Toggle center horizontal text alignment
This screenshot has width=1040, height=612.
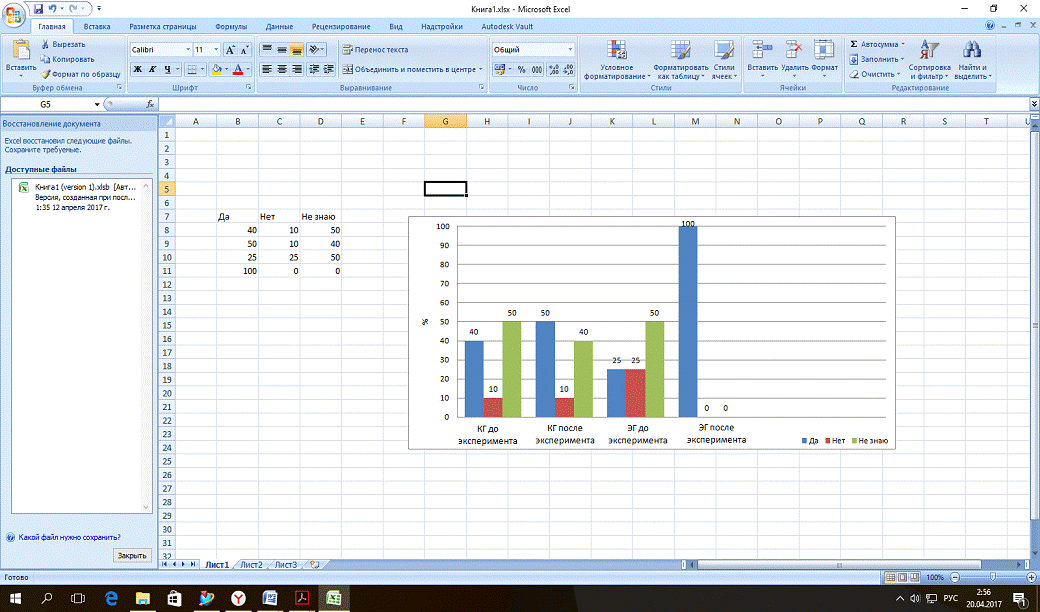pos(282,70)
